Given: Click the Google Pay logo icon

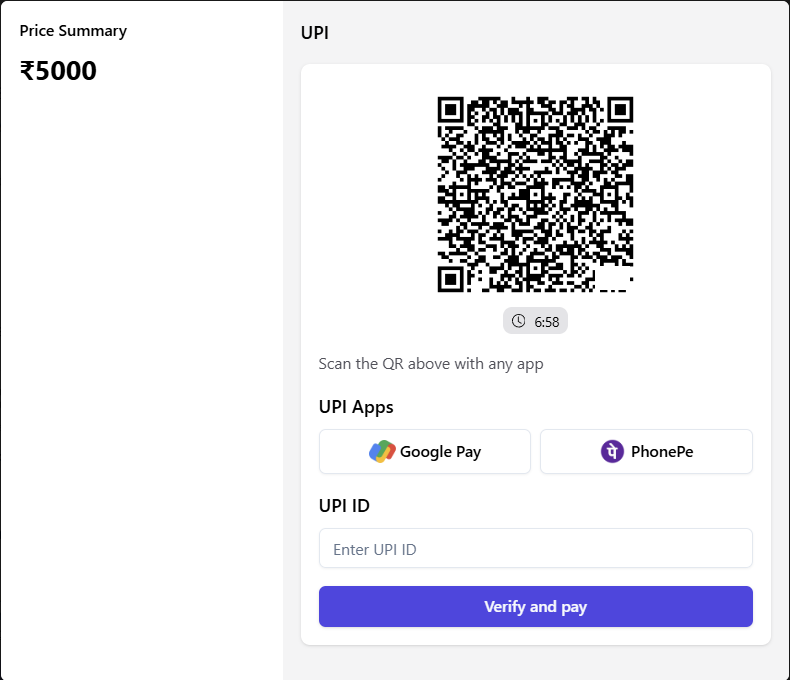Looking at the screenshot, I should point(382,452).
